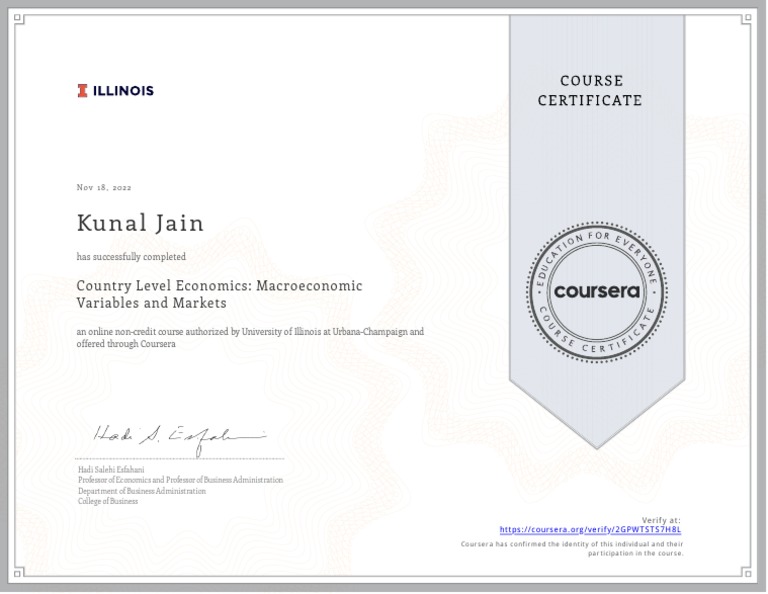
Task: Click 'Coursera has confirmed the identity' statement
Action: click(x=572, y=544)
